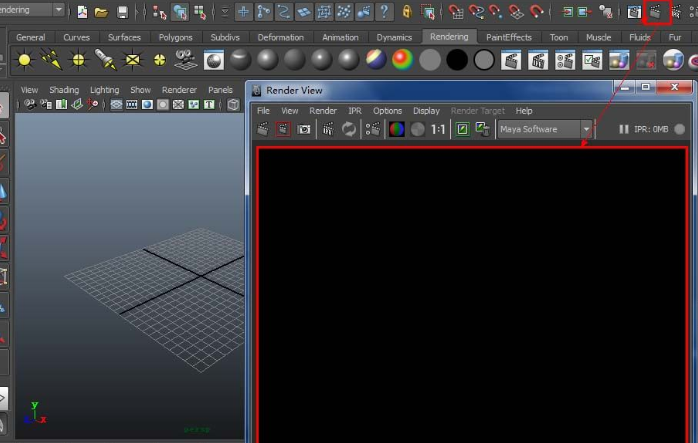Screen dimensions: 698x443
Task: Open the Display menu in Render View
Action: [426, 111]
